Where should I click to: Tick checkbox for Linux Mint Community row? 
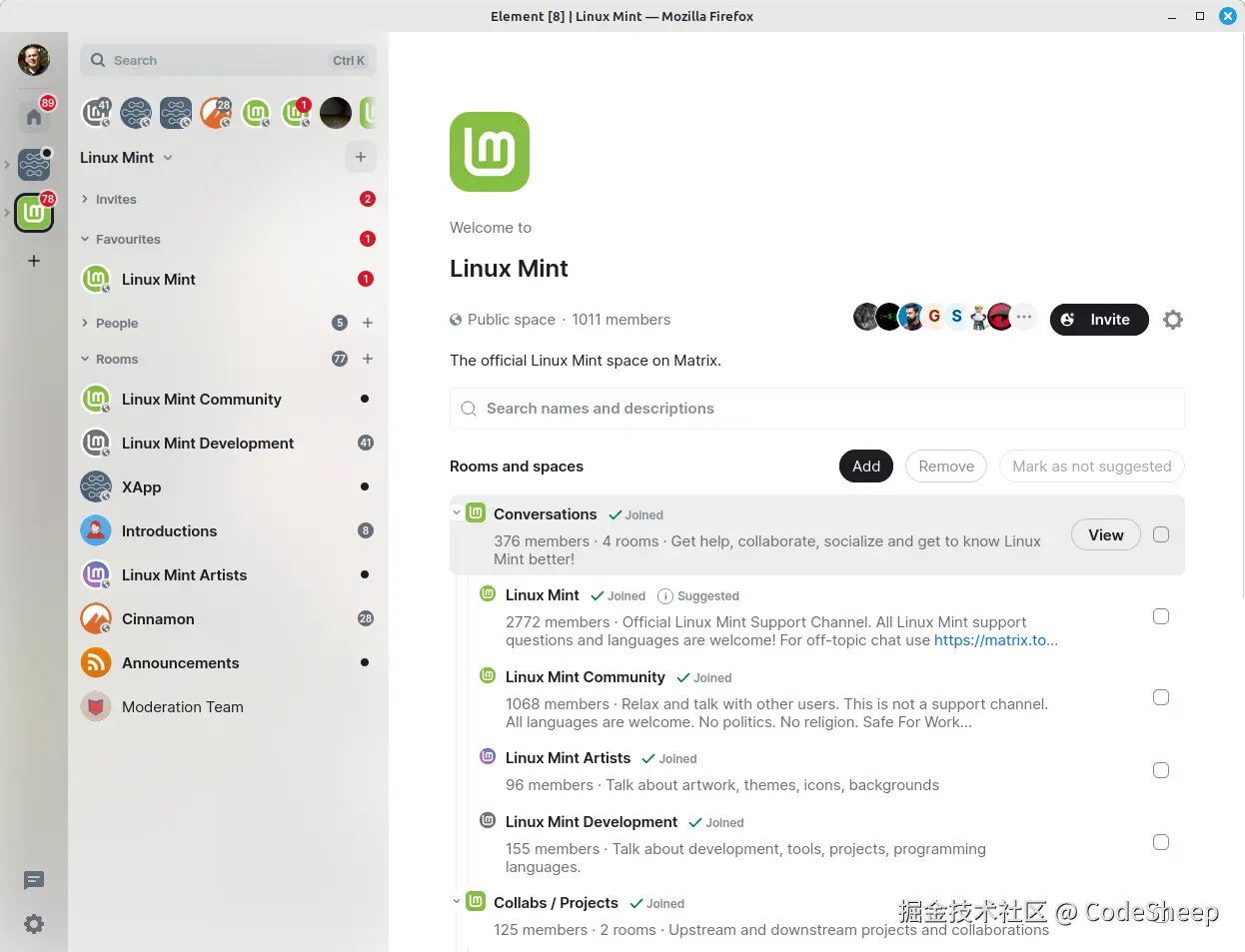[x=1161, y=697]
